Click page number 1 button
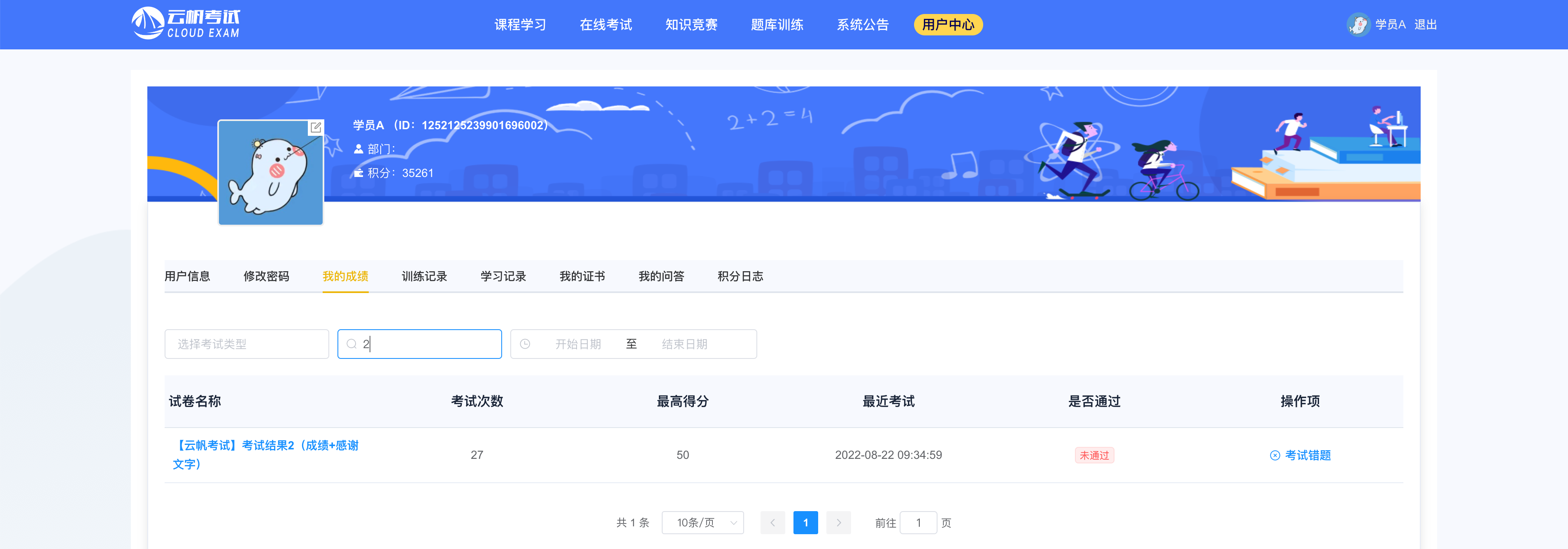Viewport: 1568px width, 549px height. tap(805, 522)
